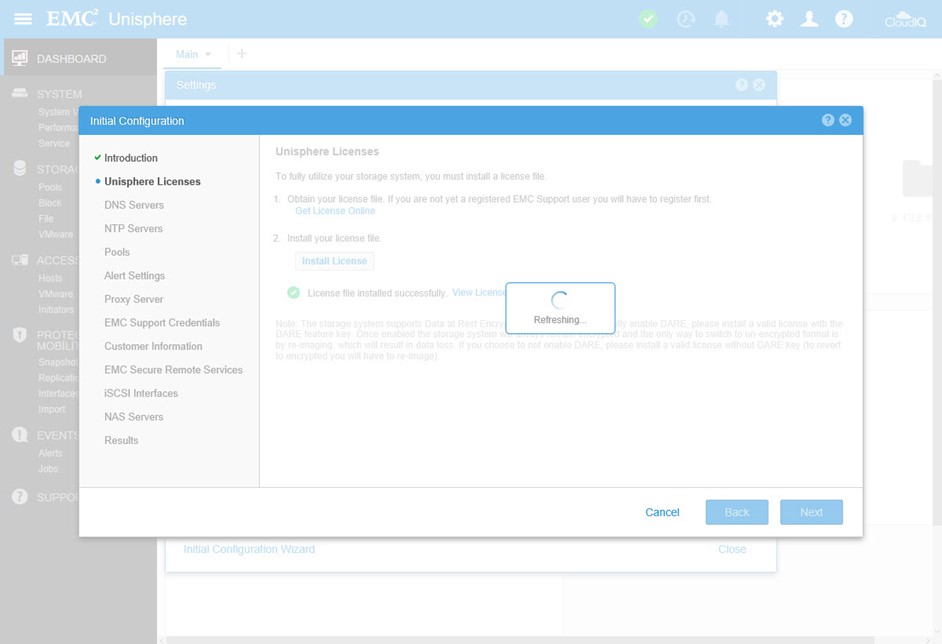Check the system health status icon
The height and width of the screenshot is (644, 942).
tap(648, 19)
